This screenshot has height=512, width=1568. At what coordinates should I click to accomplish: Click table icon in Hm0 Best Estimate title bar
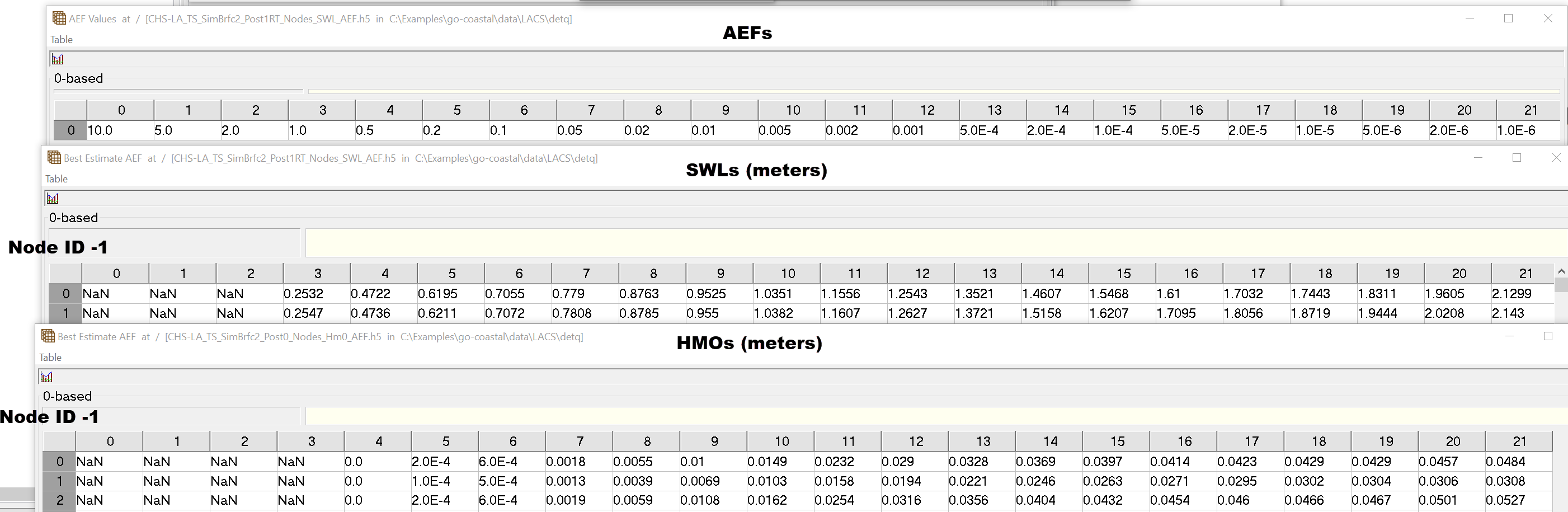48,336
